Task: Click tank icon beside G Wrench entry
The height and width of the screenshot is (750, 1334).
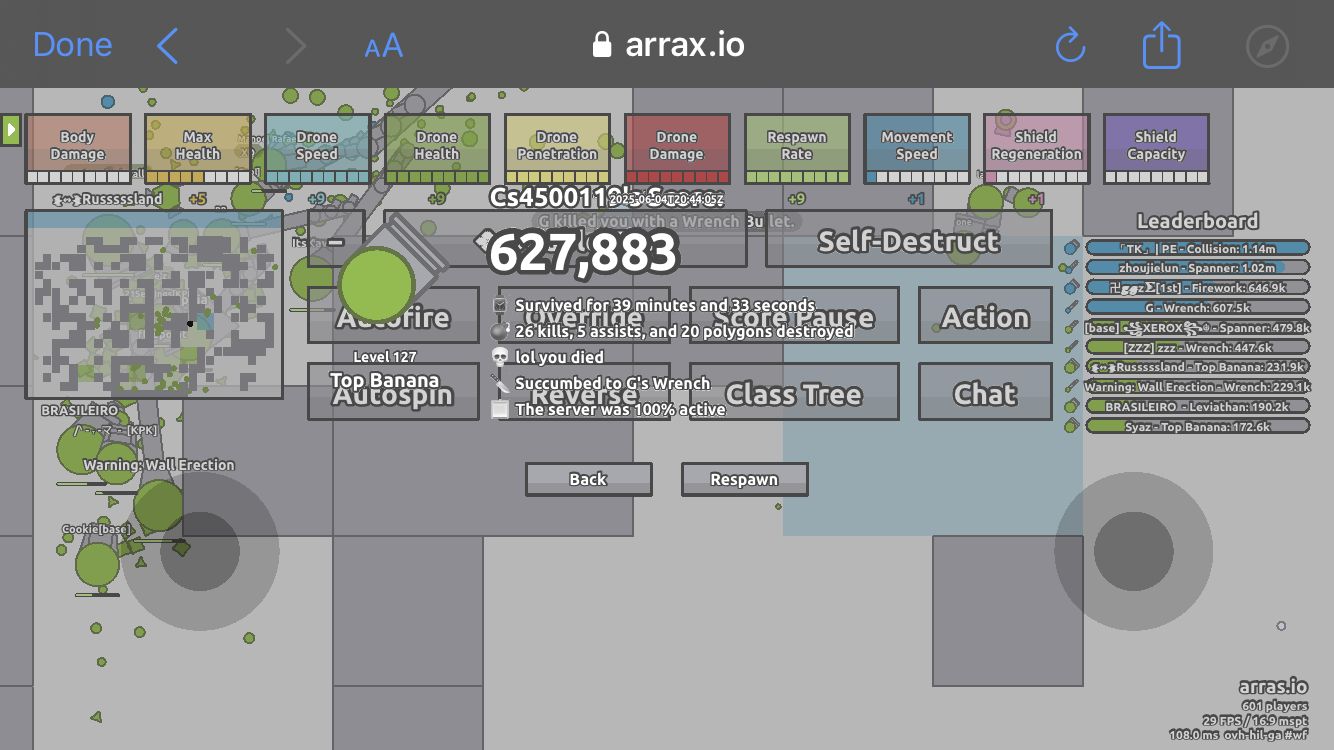Action: pyautogui.click(x=1071, y=307)
